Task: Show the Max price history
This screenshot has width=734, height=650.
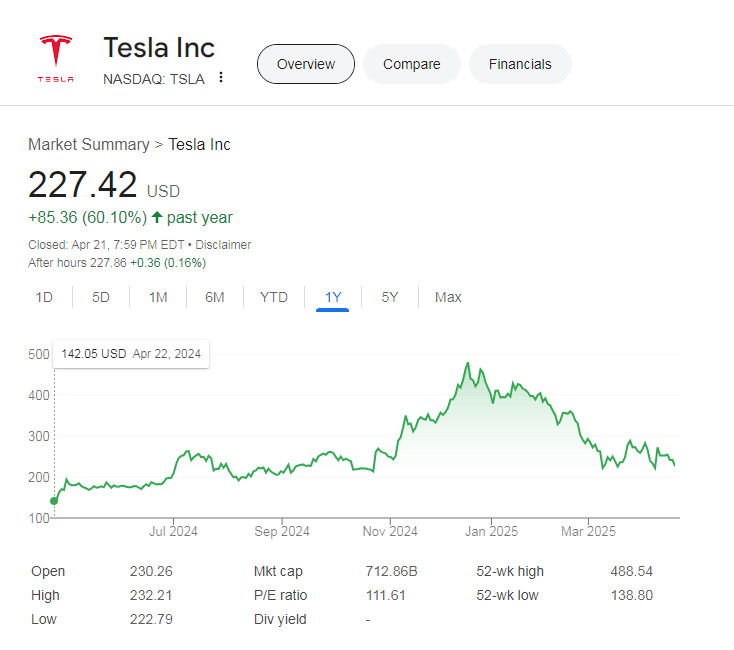Action: [x=448, y=297]
